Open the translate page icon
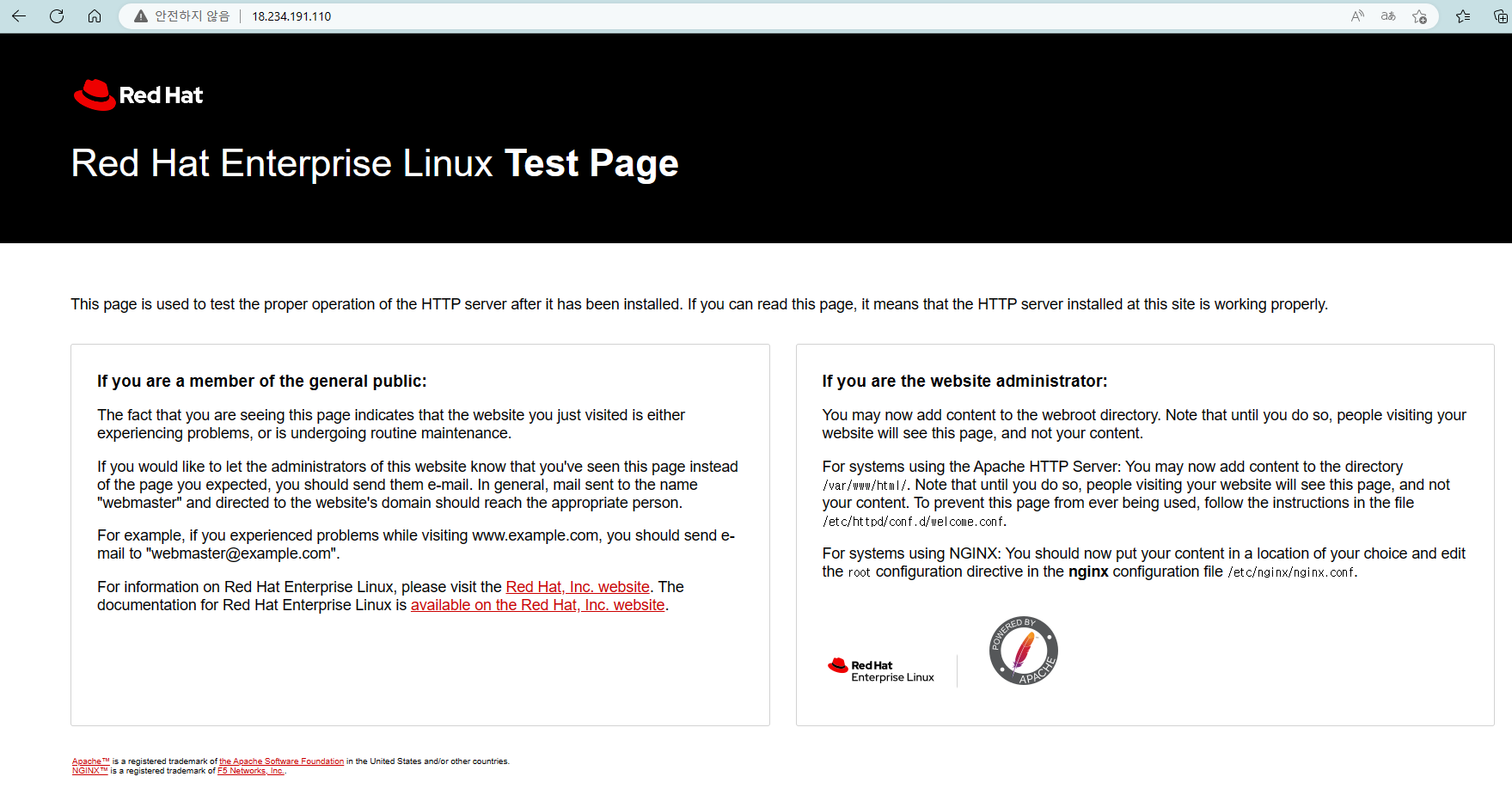Viewport: 1512px width, 807px height. click(1388, 16)
